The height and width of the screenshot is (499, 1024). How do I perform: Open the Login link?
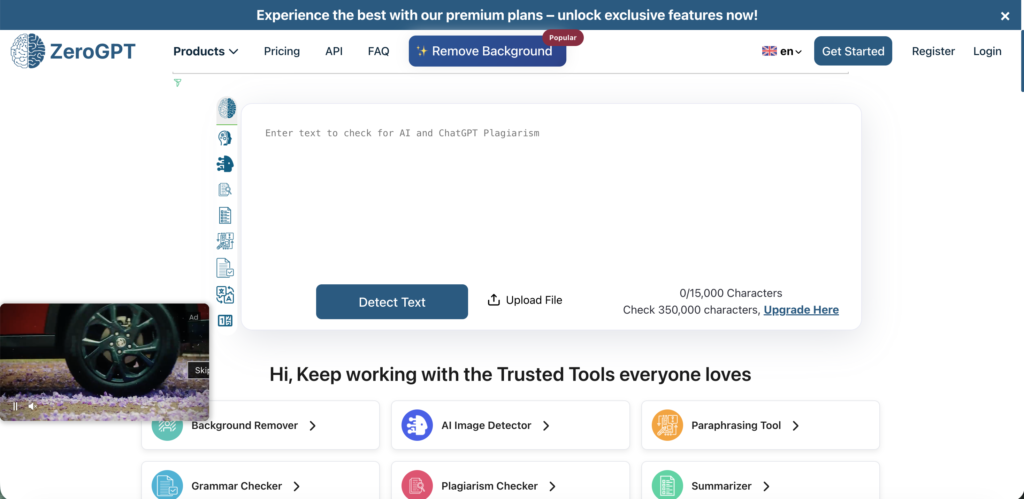(x=987, y=51)
